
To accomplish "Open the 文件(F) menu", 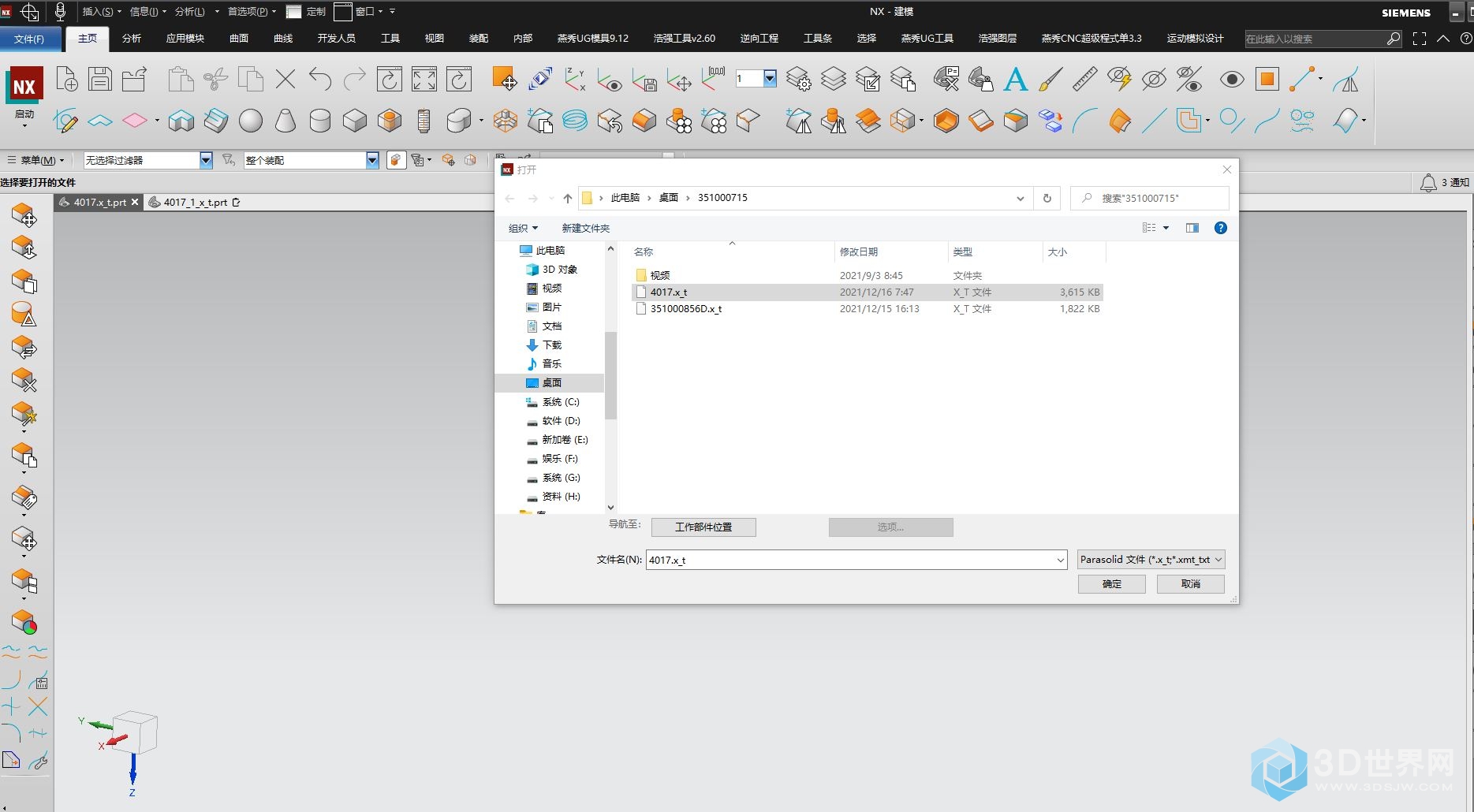I will point(29,39).
